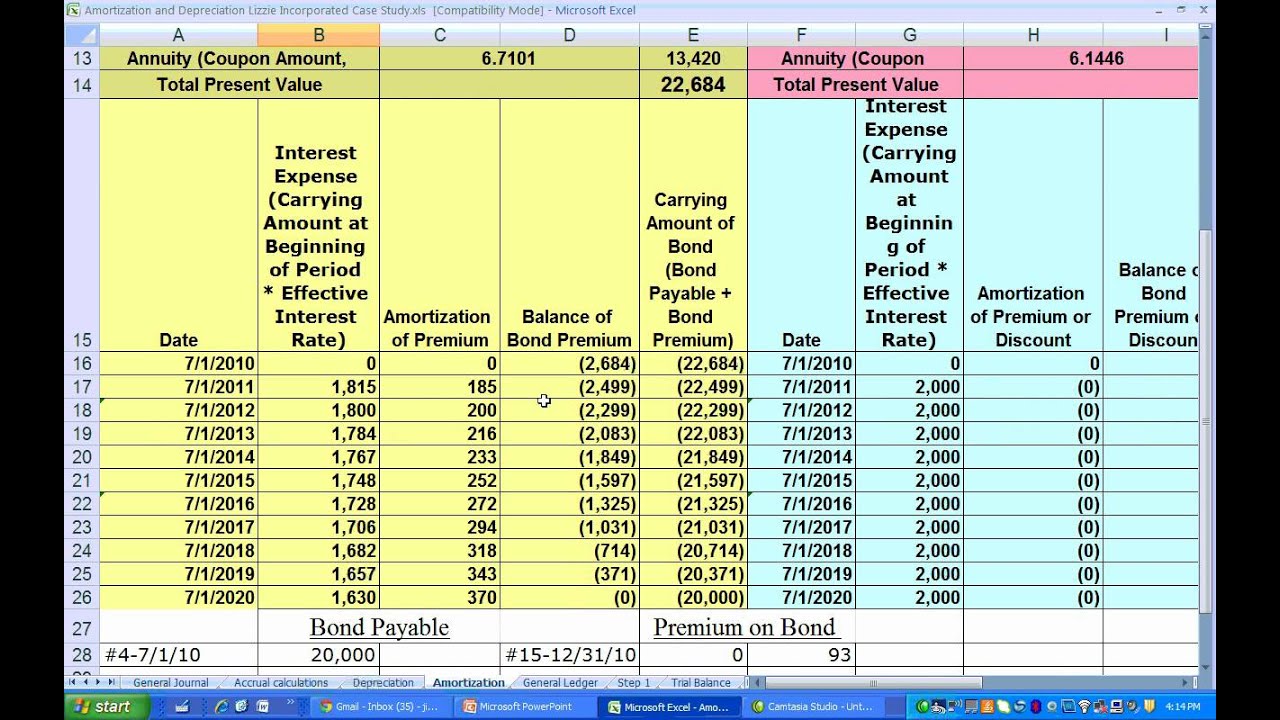Click the 'Premium on Bond' T-account heading
This screenshot has height=720, width=1280.
click(744, 627)
